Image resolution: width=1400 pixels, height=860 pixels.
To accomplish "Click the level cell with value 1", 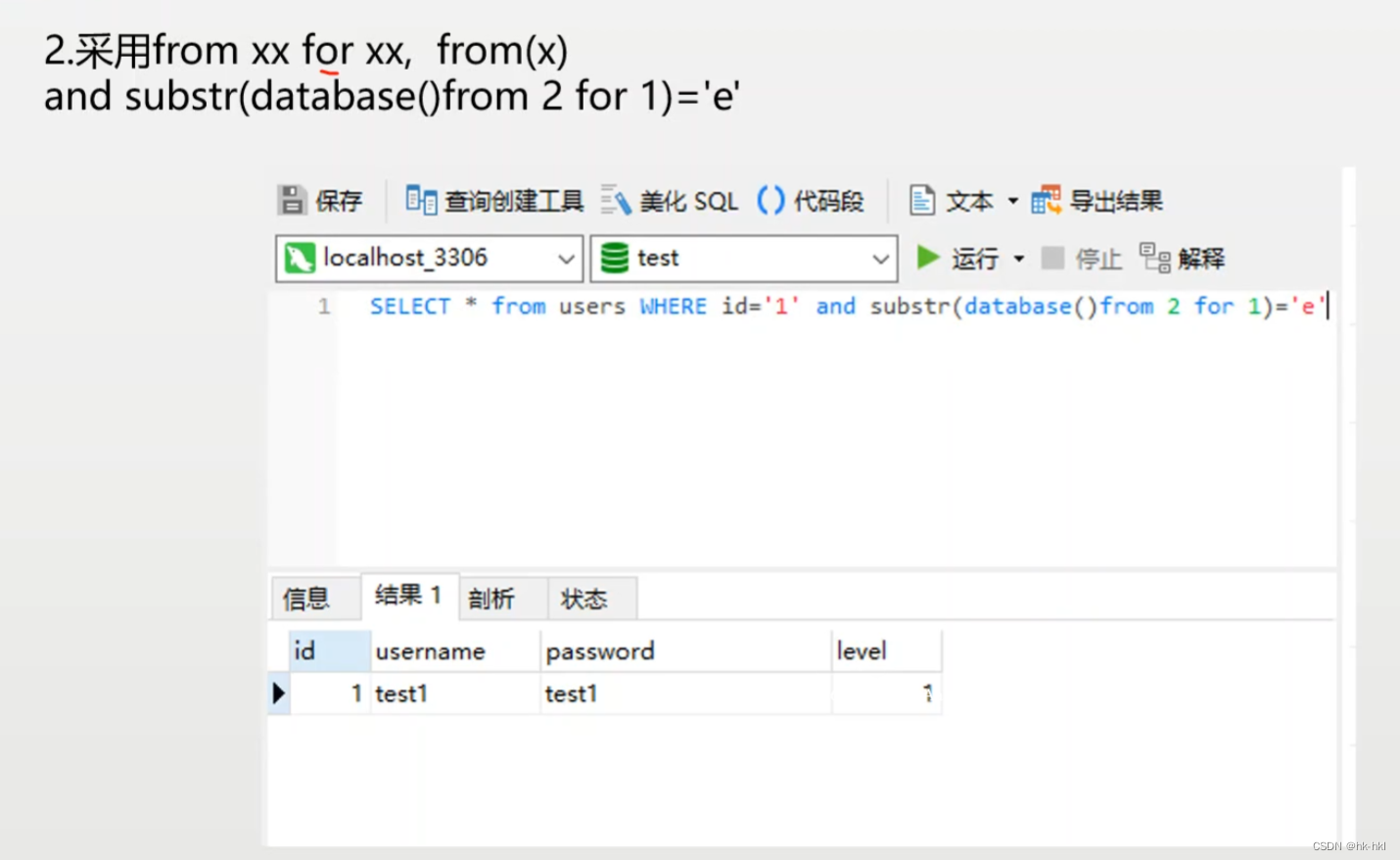I will pyautogui.click(x=887, y=693).
